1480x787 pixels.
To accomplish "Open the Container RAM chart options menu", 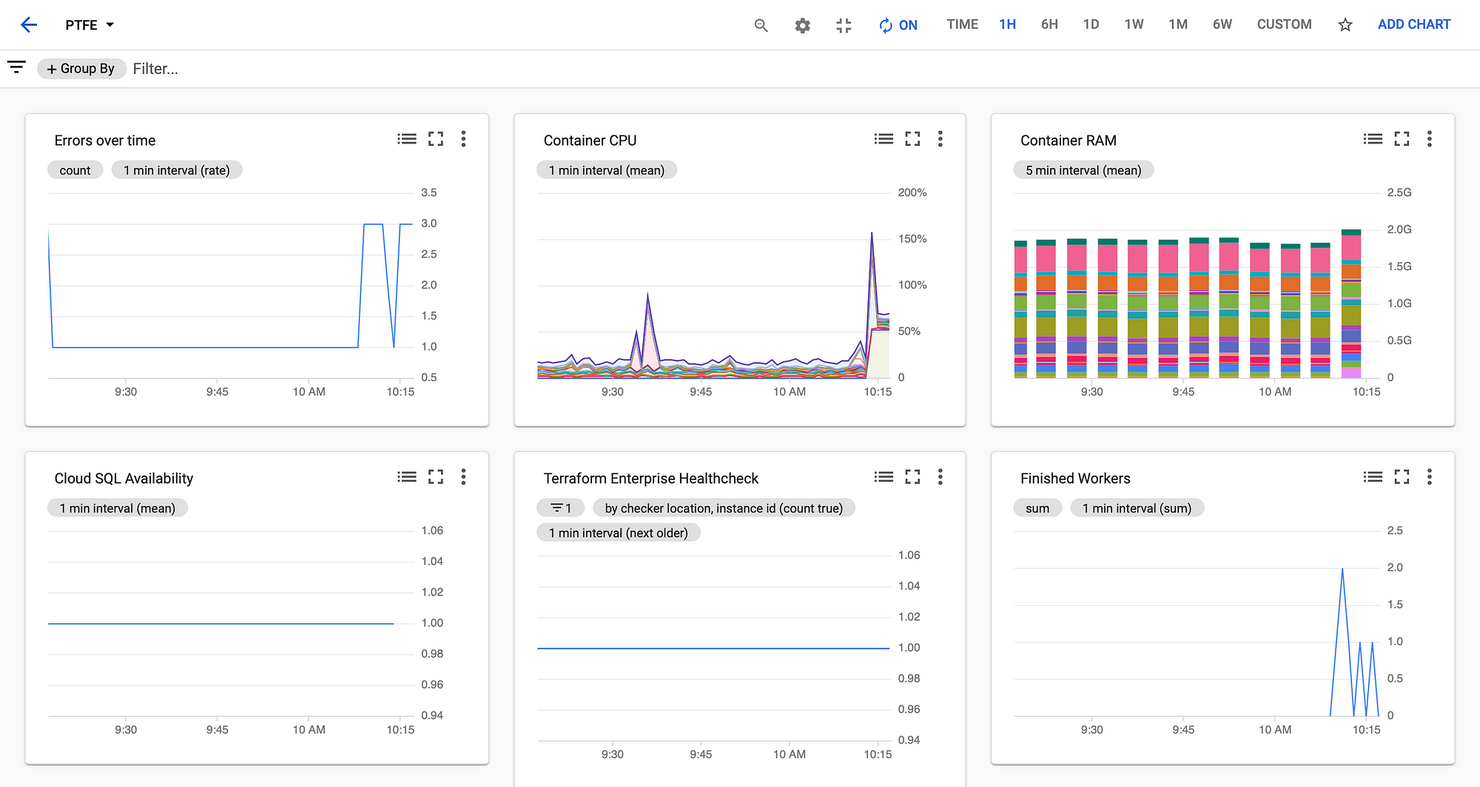I will click(1429, 139).
